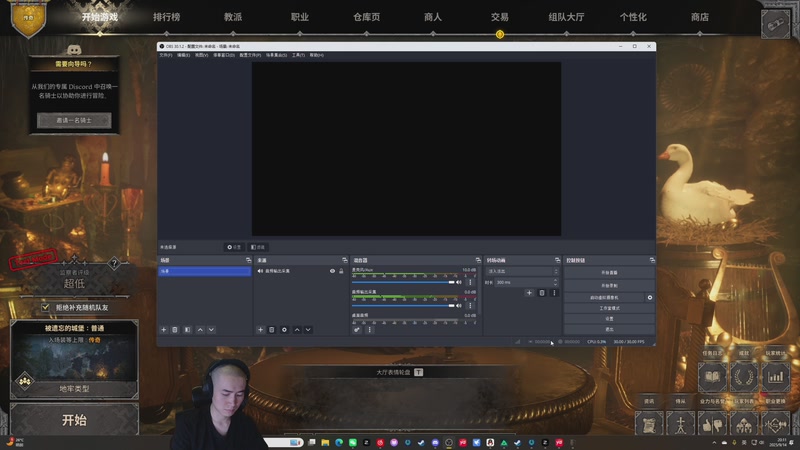
Task: Click the question mark help icon
Action: pos(114,263)
